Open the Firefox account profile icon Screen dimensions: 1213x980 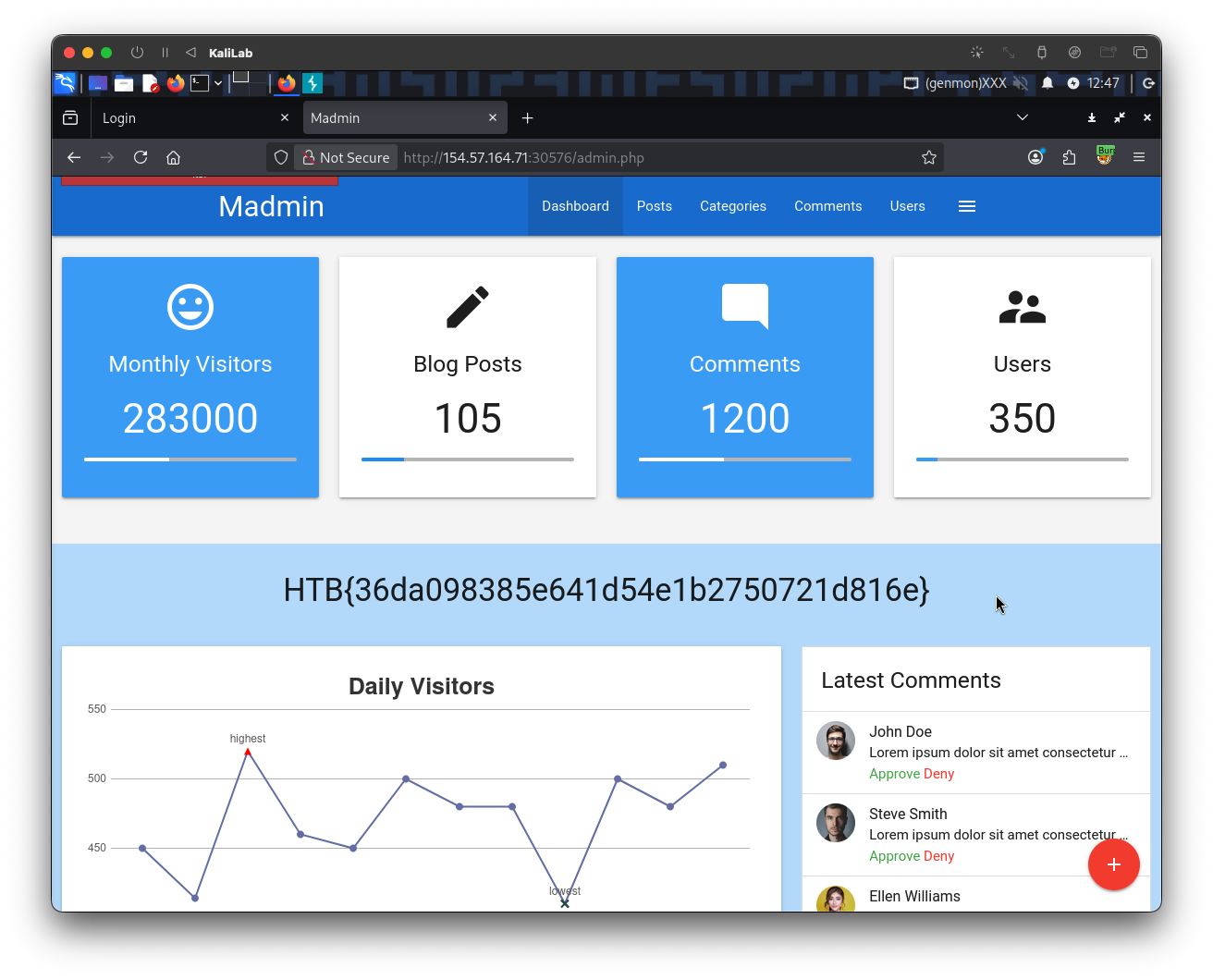[1035, 157]
